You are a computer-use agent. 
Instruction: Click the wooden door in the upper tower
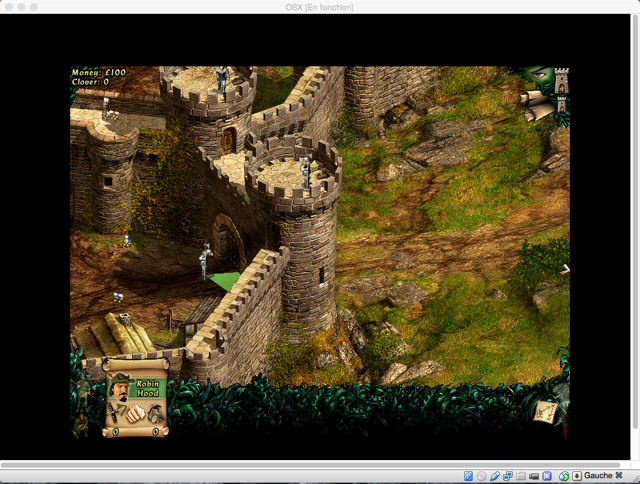228,140
